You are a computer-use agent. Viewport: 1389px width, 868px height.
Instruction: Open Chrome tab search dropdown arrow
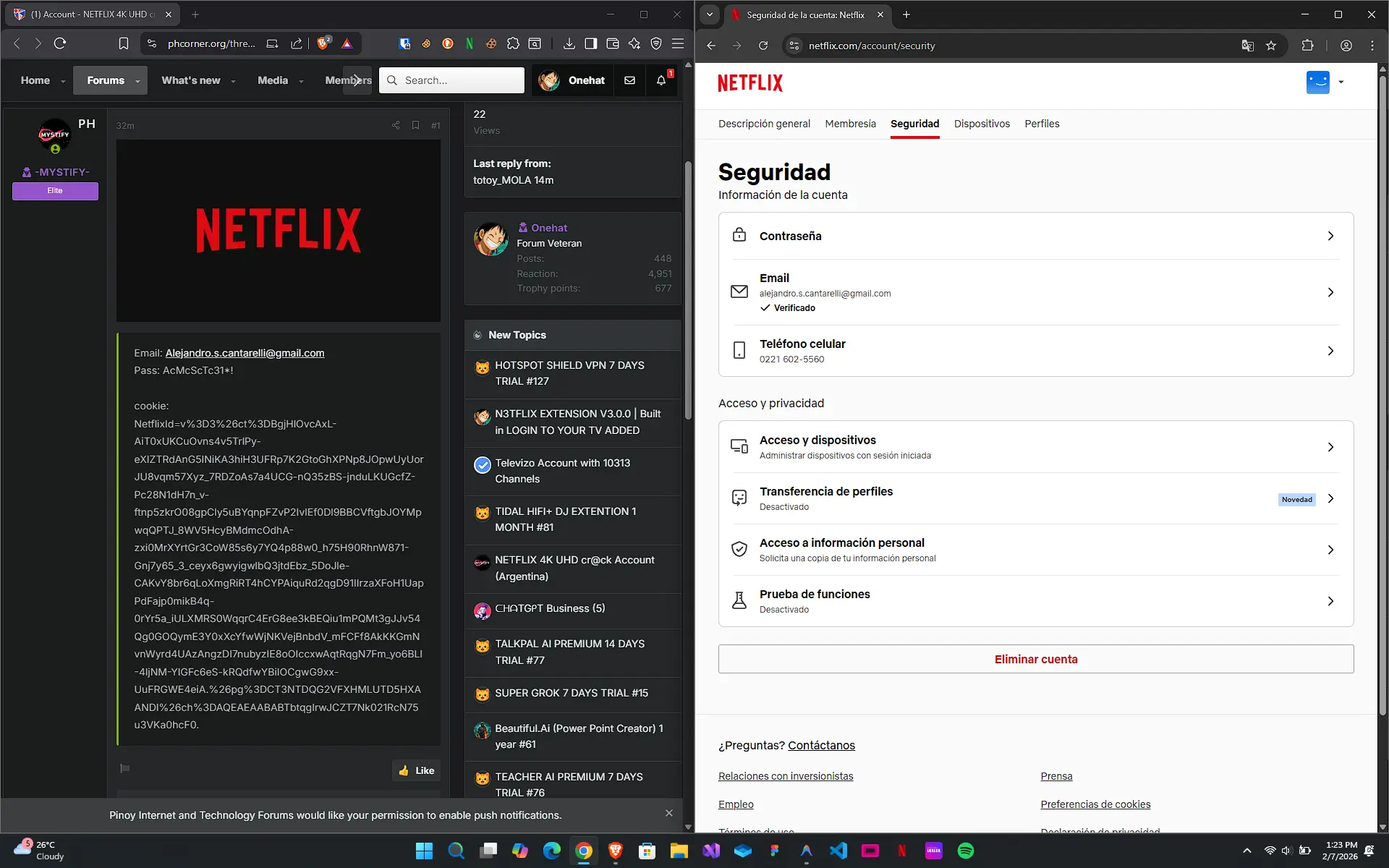(710, 14)
